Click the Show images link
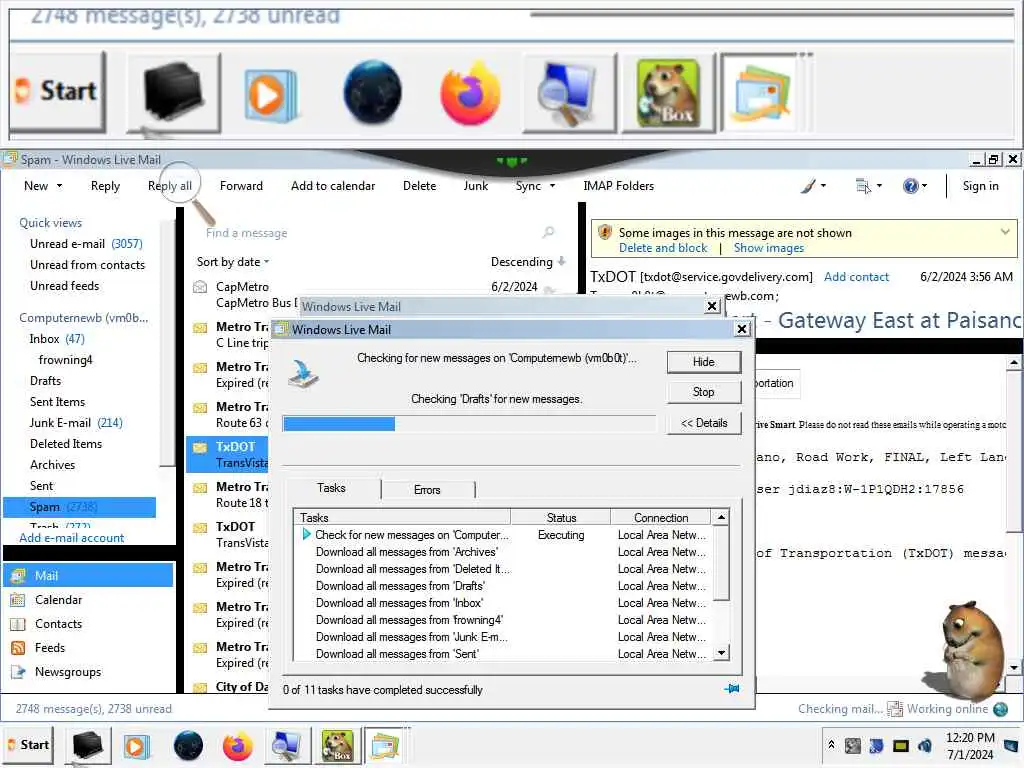 tap(769, 248)
